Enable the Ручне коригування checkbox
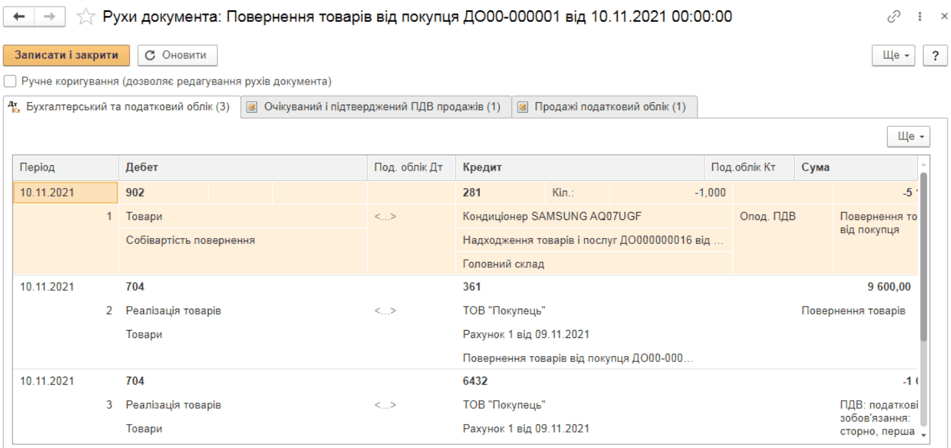 click(10, 81)
